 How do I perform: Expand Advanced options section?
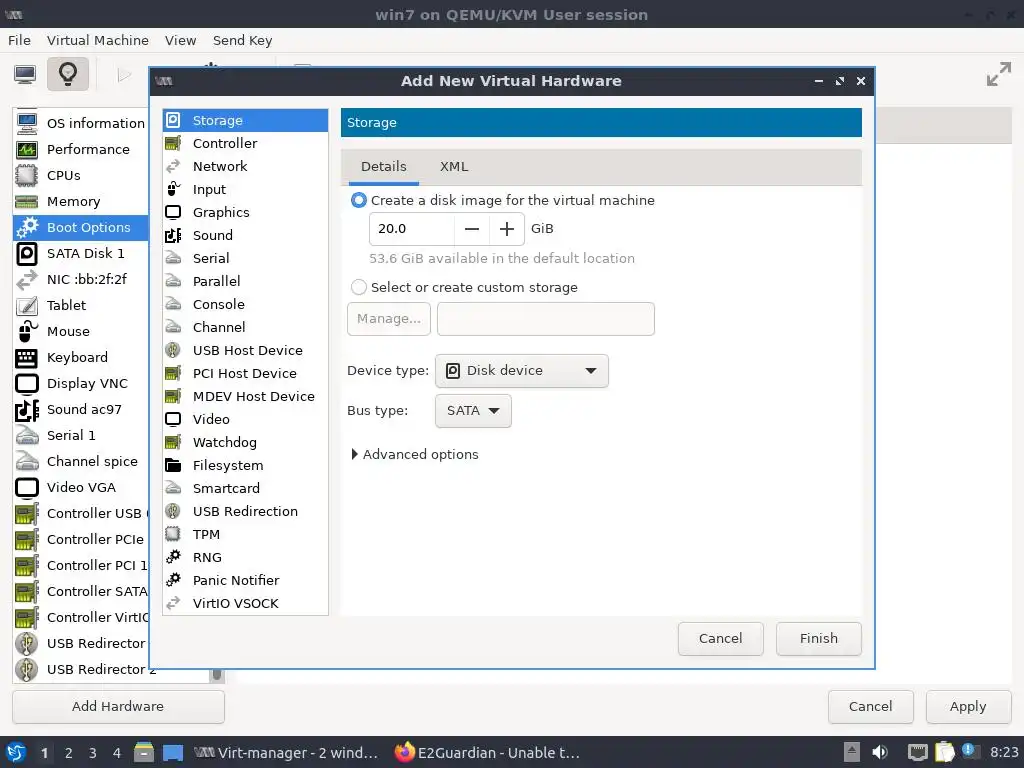pyautogui.click(x=415, y=455)
